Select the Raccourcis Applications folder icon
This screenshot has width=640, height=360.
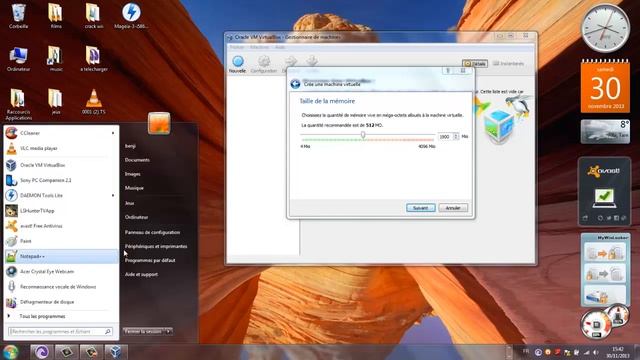click(x=18, y=104)
